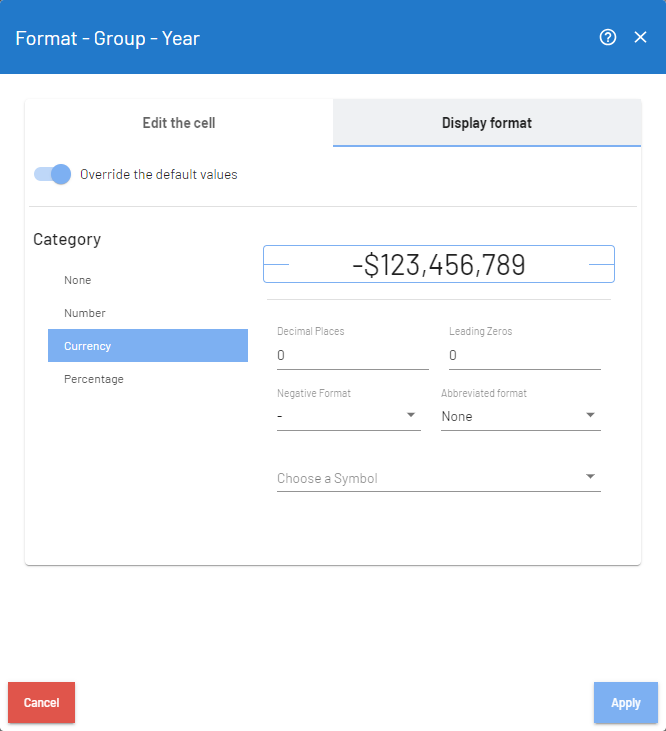Select the Display format tab
The width and height of the screenshot is (666, 731).
tap(486, 123)
